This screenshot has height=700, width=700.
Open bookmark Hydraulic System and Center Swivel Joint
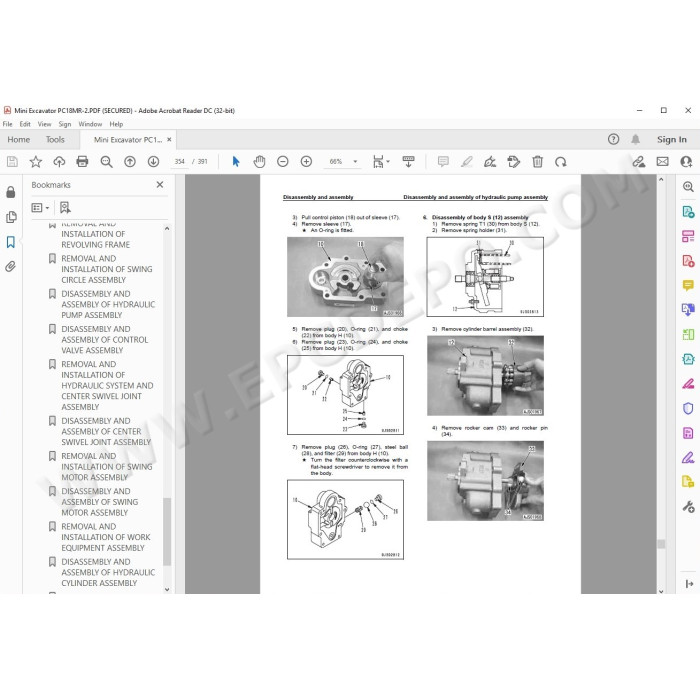point(107,386)
